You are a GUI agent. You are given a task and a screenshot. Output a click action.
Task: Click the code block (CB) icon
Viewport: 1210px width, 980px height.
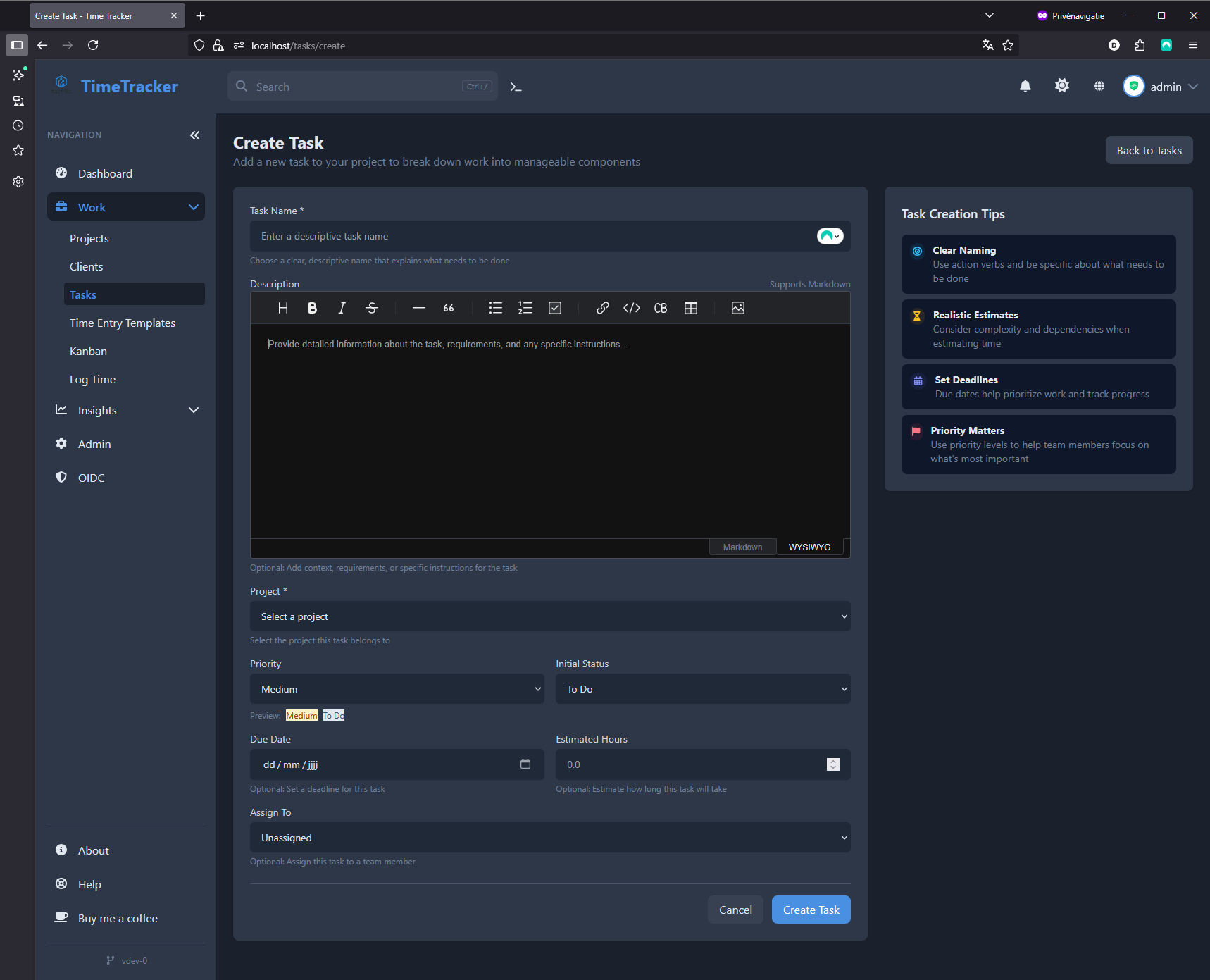coord(661,308)
